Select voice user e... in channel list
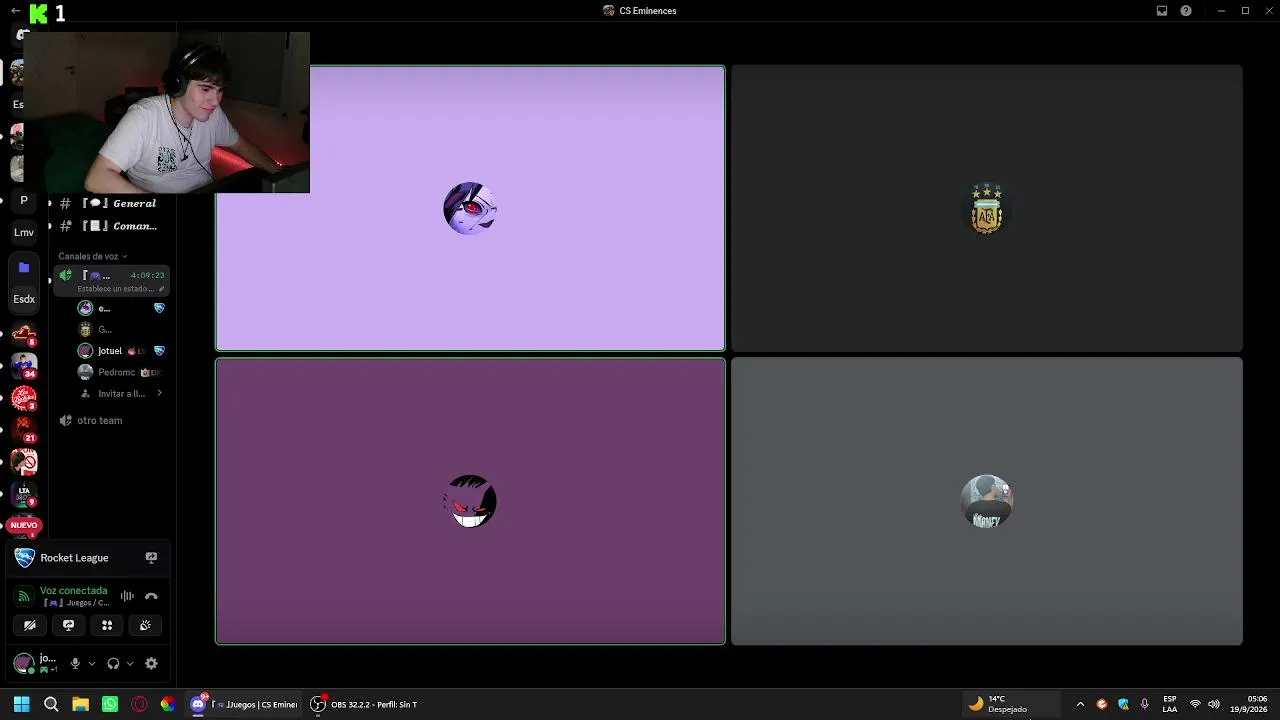 [121, 308]
